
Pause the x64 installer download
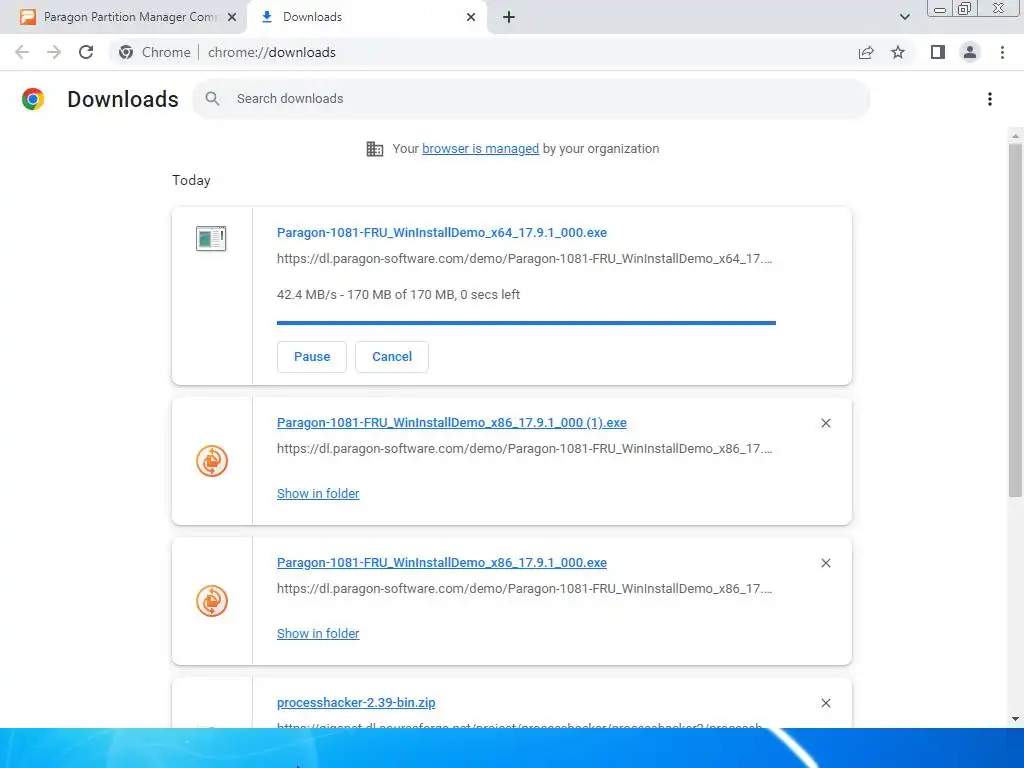tap(312, 357)
